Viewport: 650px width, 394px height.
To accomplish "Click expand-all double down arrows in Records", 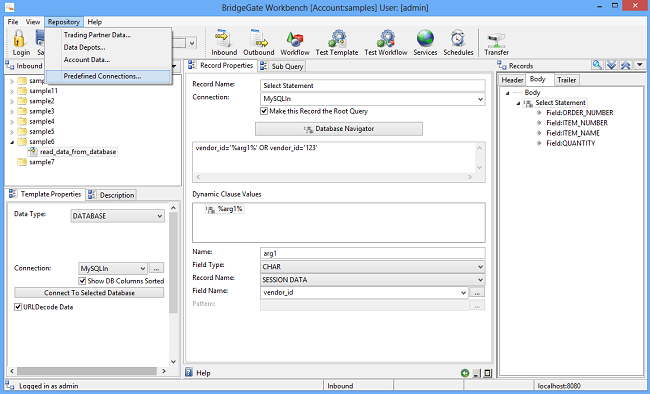I will pos(611,65).
